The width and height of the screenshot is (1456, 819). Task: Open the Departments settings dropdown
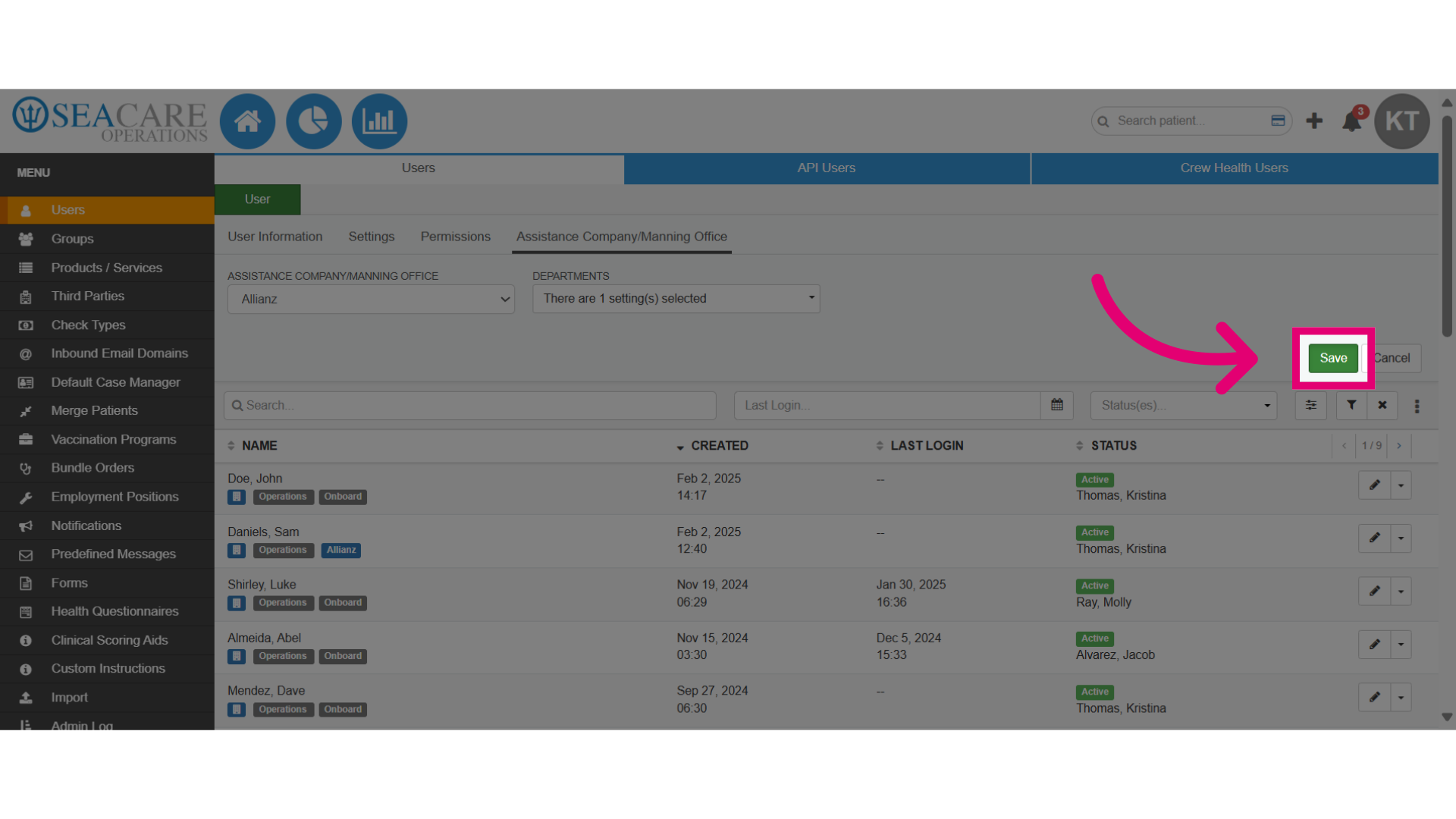coord(676,299)
